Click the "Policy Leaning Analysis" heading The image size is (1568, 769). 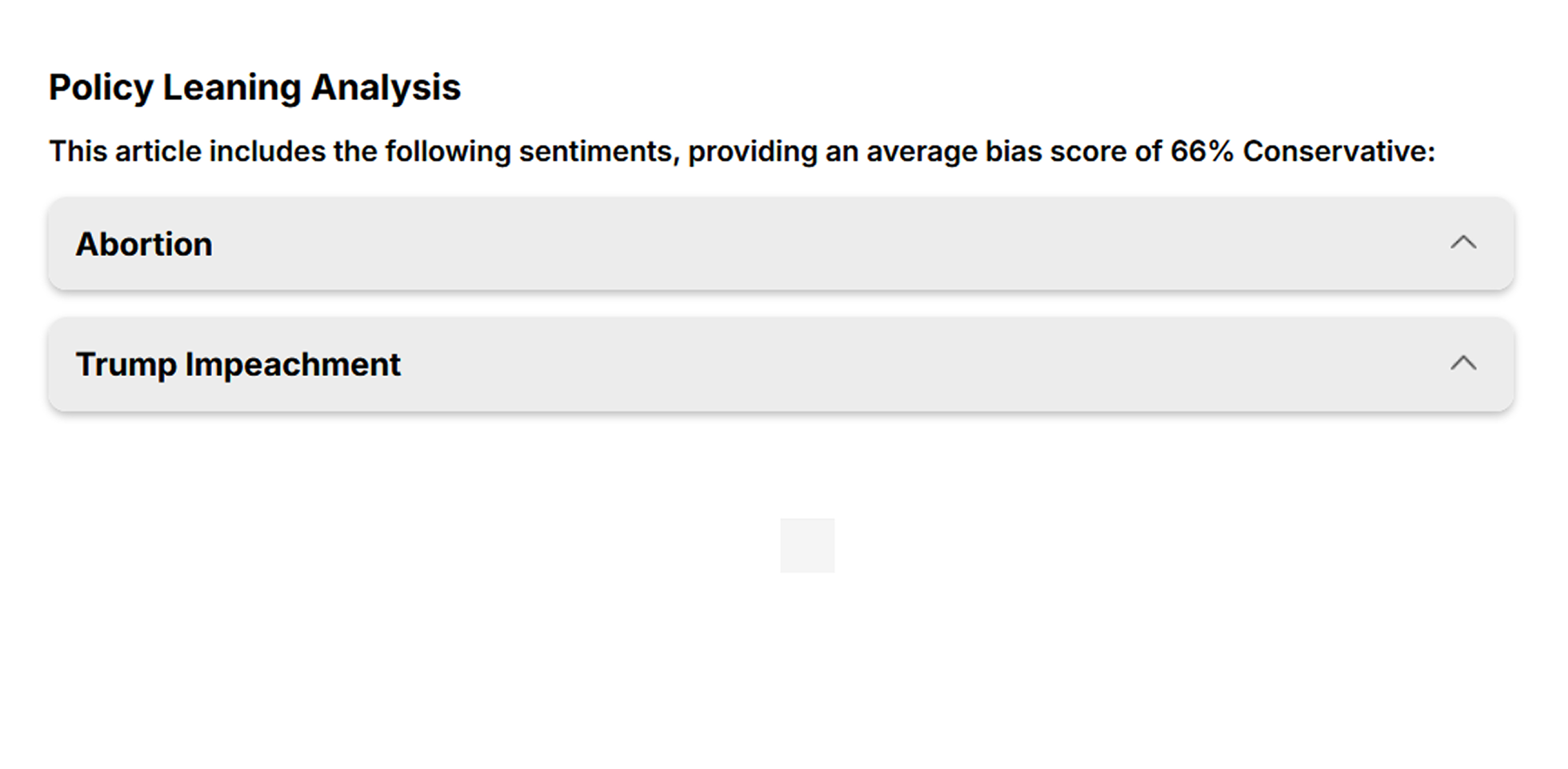[x=254, y=87]
